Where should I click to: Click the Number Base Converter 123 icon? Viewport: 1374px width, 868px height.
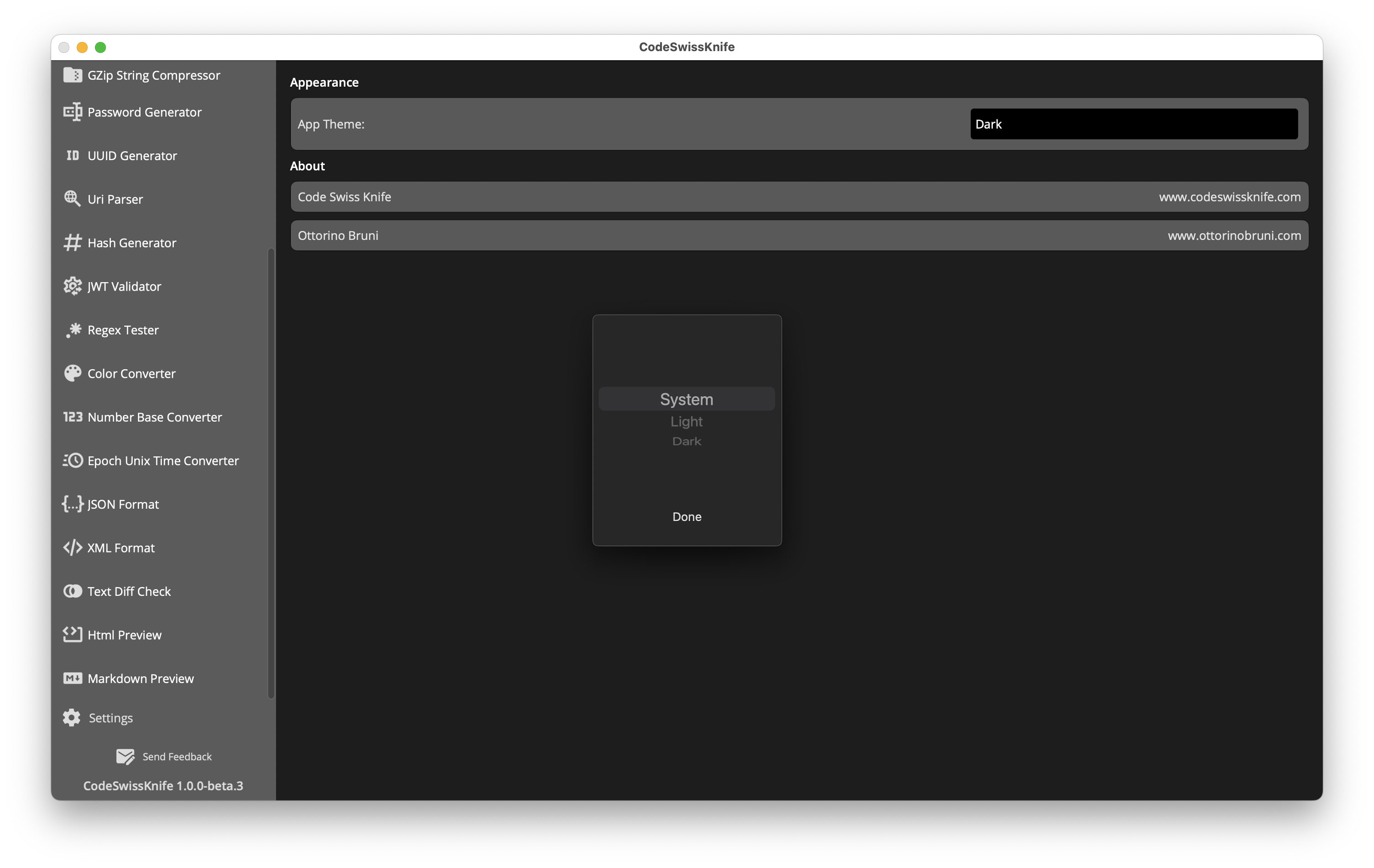coord(73,416)
